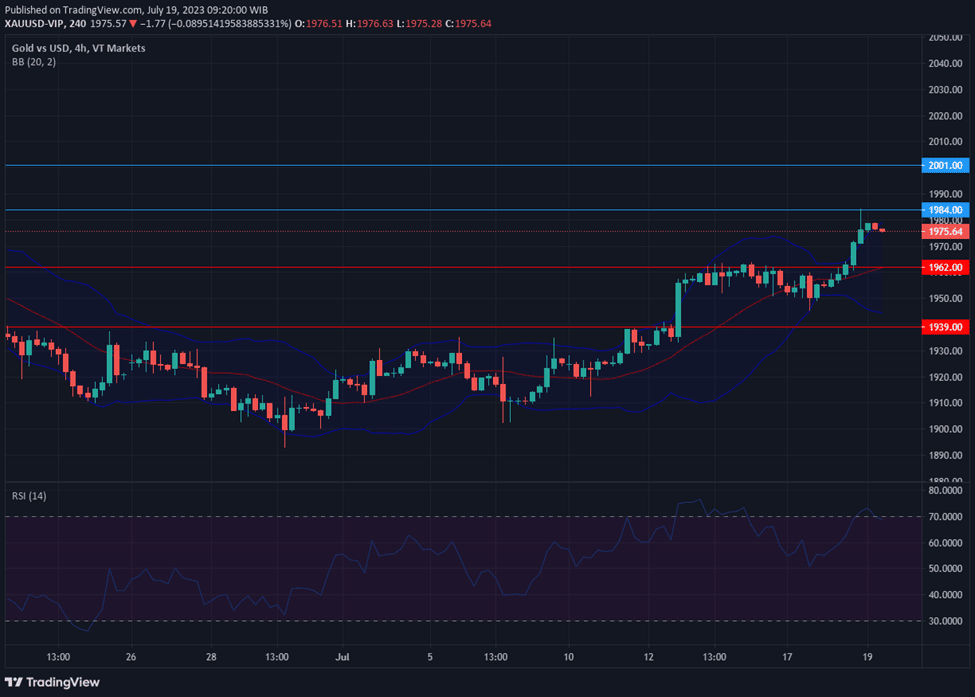The width and height of the screenshot is (975, 697).
Task: Click the 70.0000 RSI scale level
Action: coord(945,517)
